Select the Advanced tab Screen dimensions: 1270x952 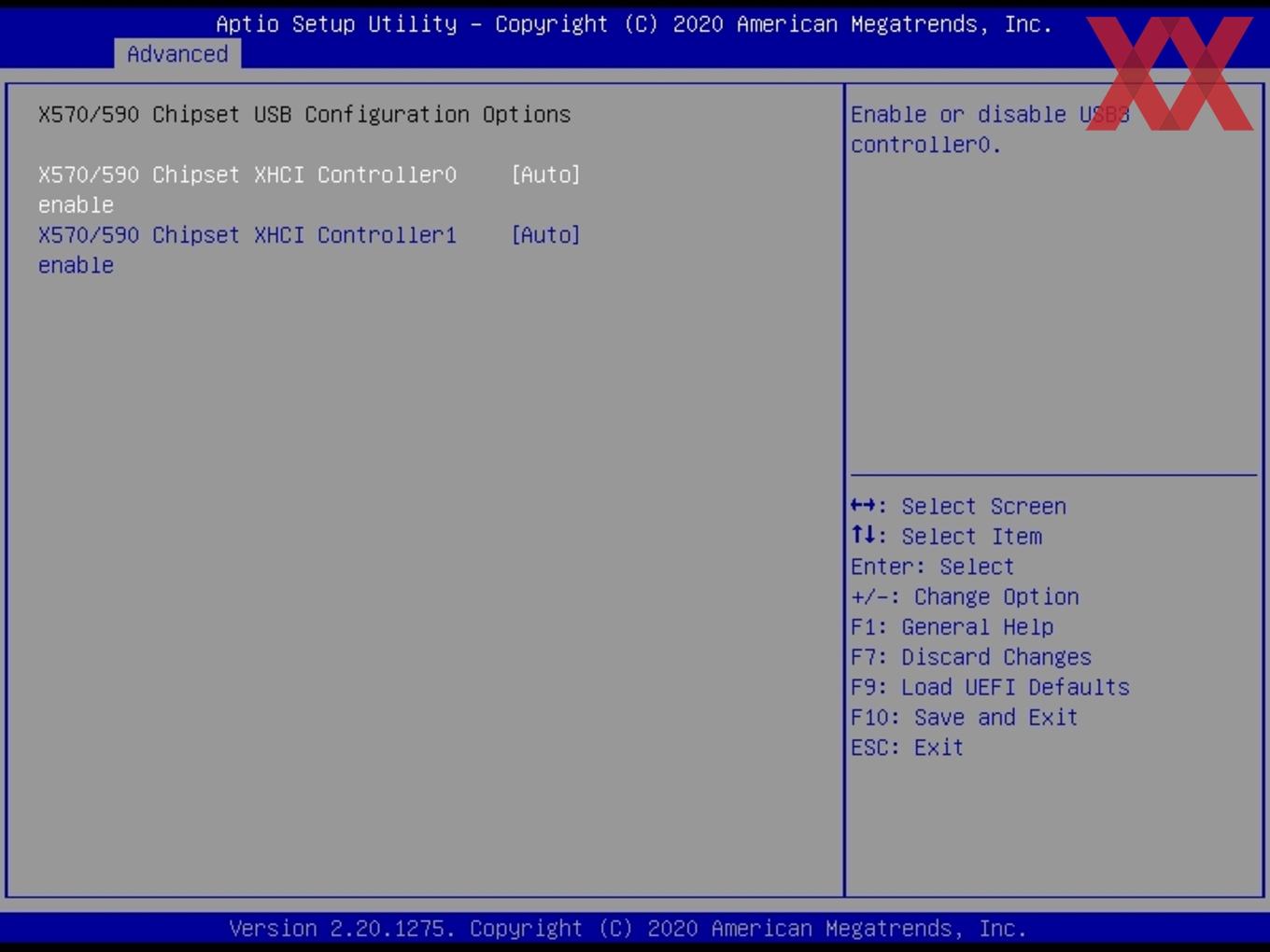point(177,54)
